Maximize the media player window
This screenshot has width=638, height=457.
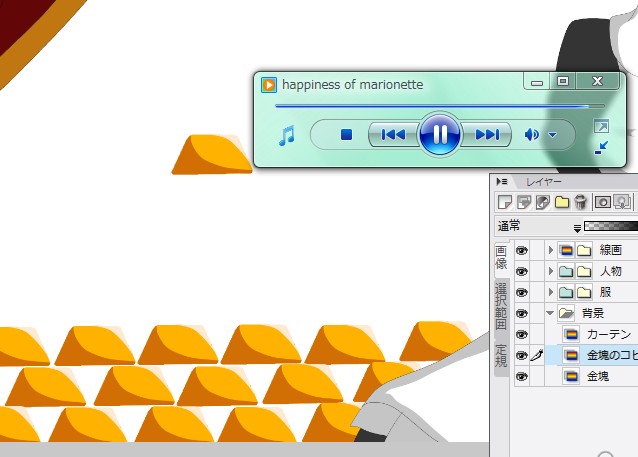(563, 81)
